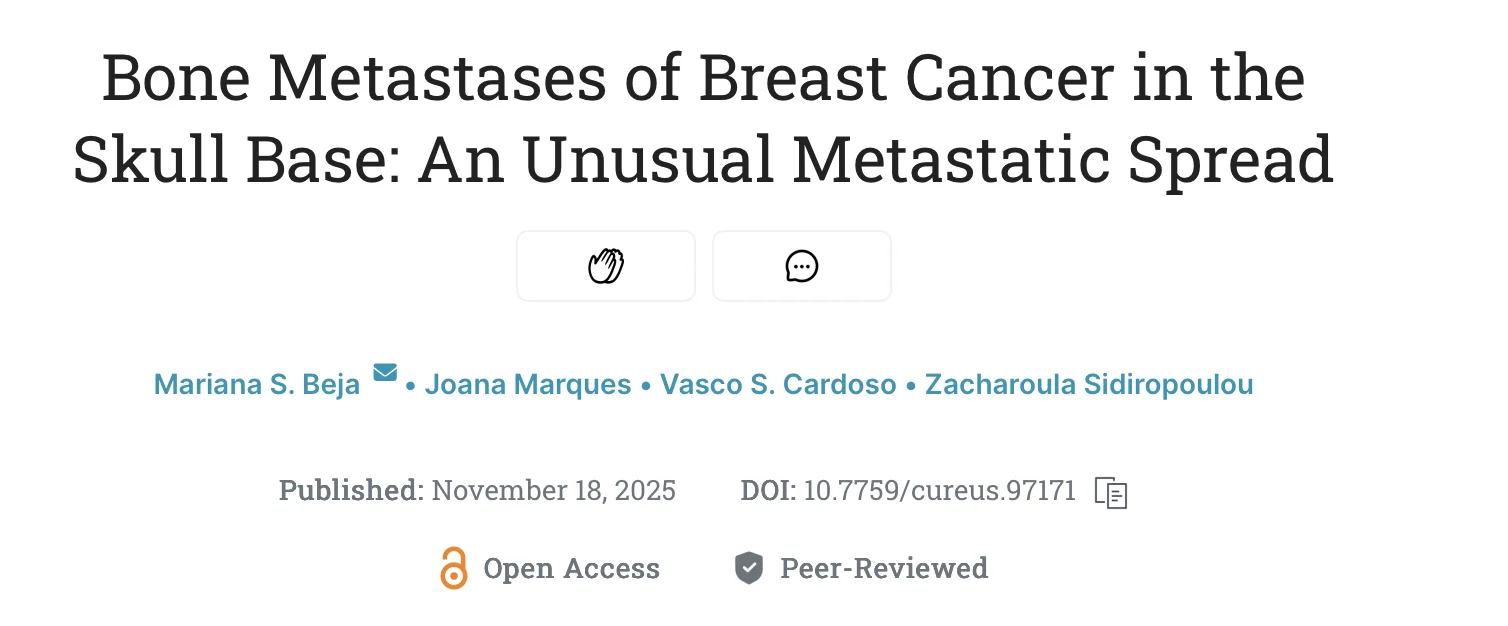1508x626 pixels.
Task: Click the DOI number 10.7759/cureus.97171
Action: tap(940, 491)
